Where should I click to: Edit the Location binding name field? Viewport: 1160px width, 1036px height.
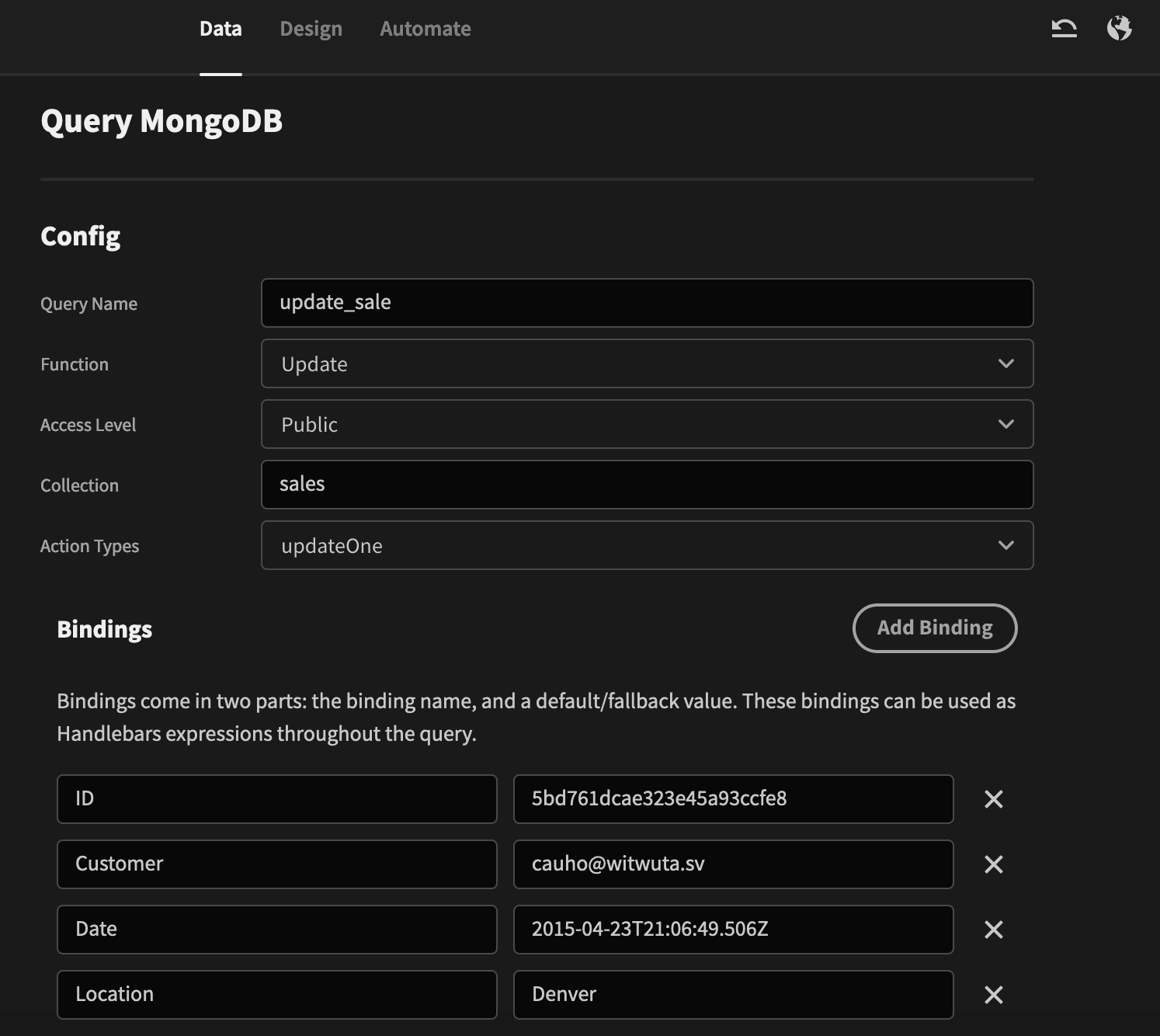click(276, 995)
